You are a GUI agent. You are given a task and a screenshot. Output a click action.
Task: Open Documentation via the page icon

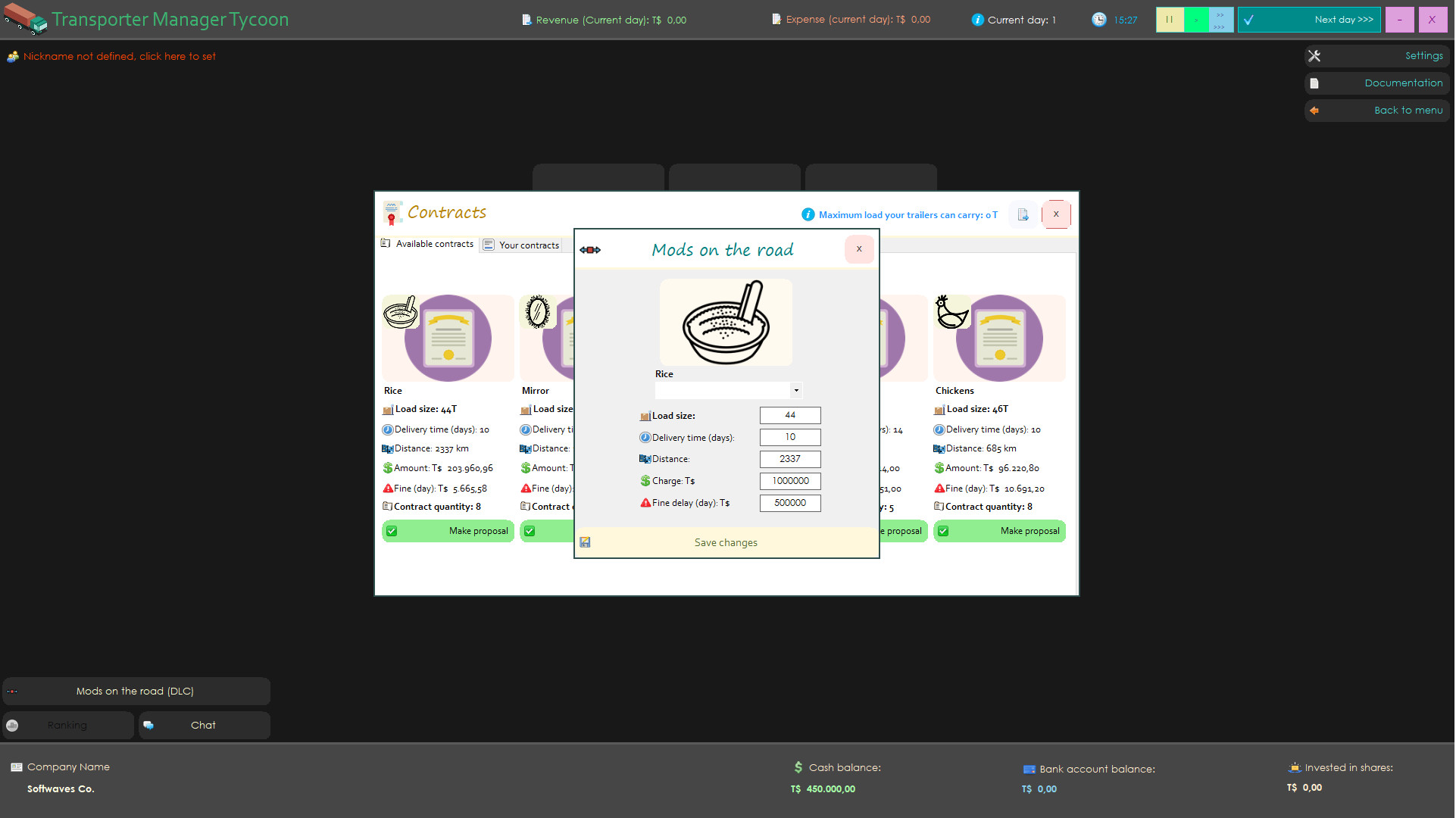1314,83
